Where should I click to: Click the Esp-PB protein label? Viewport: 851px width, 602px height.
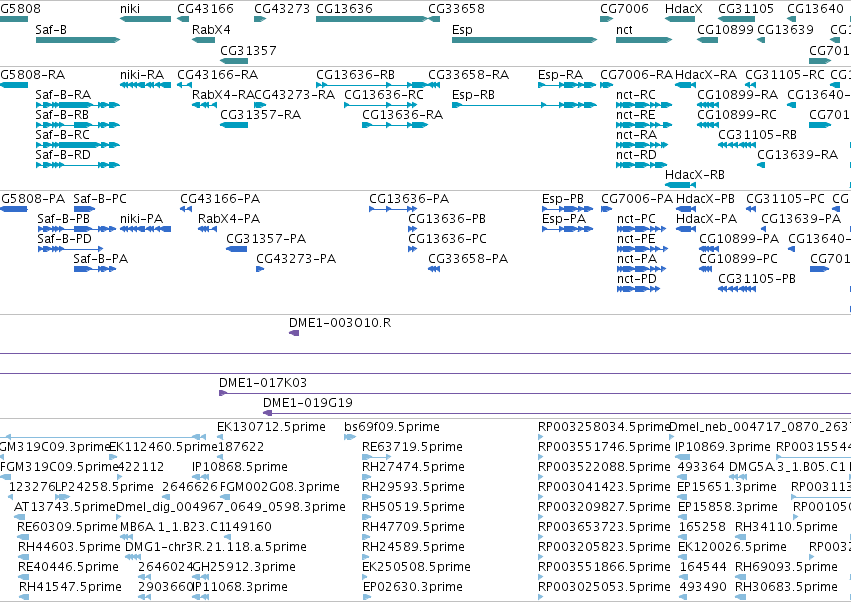(563, 199)
